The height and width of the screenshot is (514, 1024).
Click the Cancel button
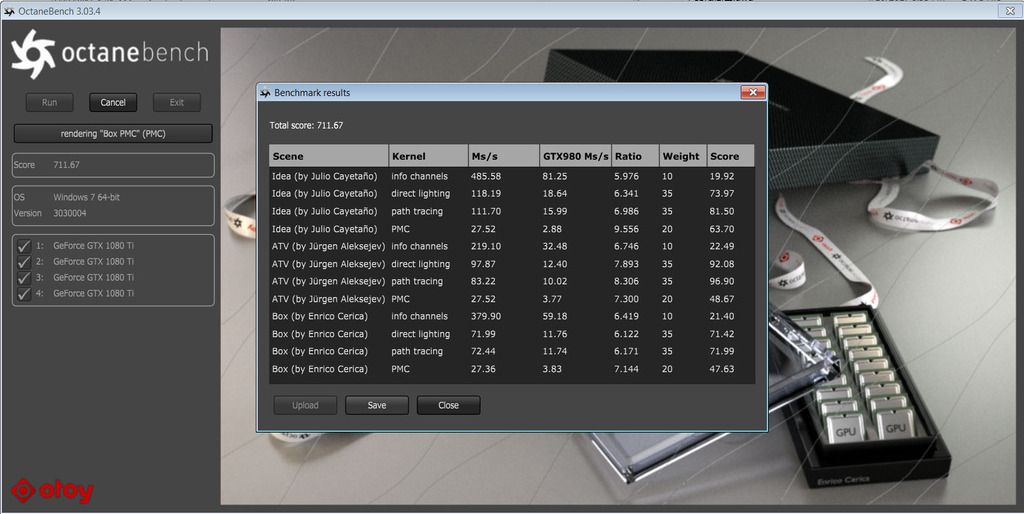113,103
